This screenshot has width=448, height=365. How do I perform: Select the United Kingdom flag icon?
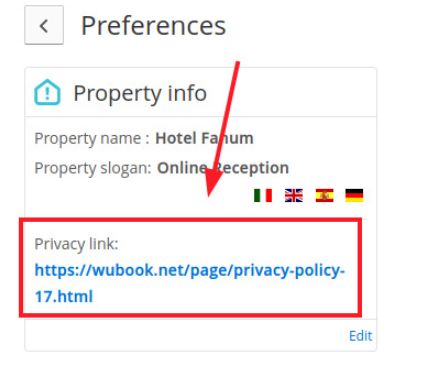[x=294, y=195]
